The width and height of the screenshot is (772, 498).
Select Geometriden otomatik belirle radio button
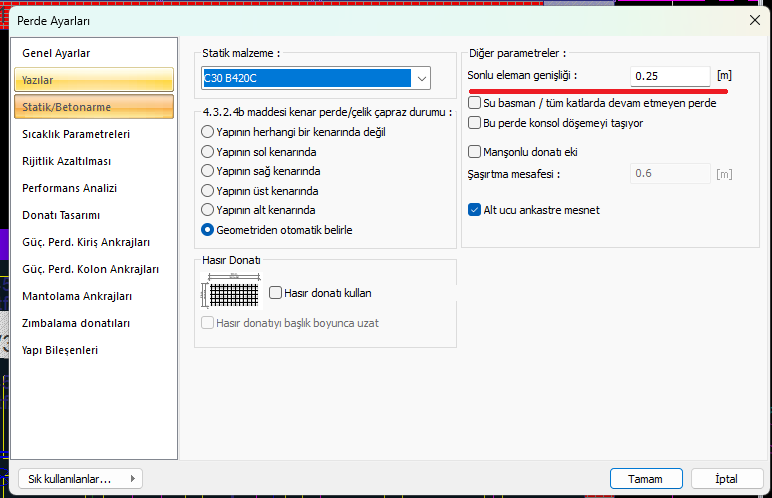pos(208,230)
